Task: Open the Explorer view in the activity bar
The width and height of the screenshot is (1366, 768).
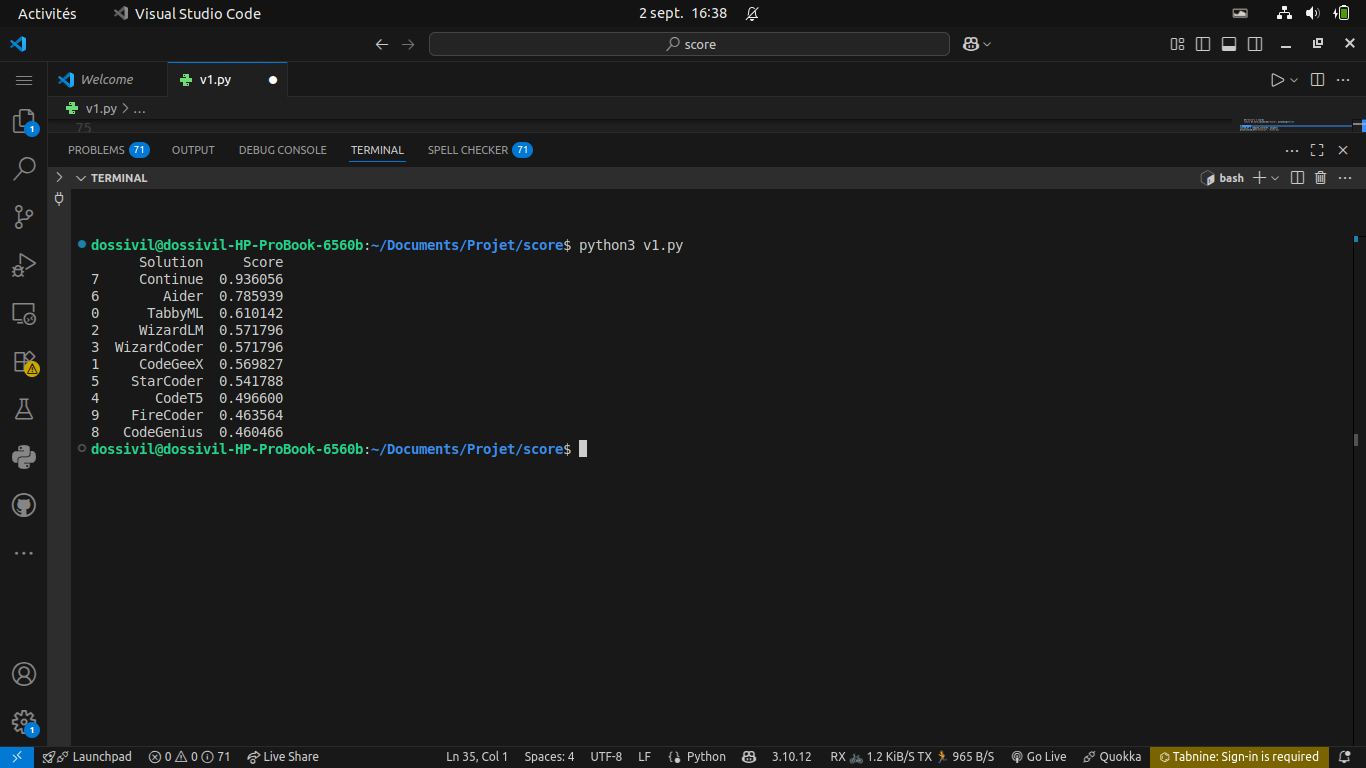Action: point(24,122)
